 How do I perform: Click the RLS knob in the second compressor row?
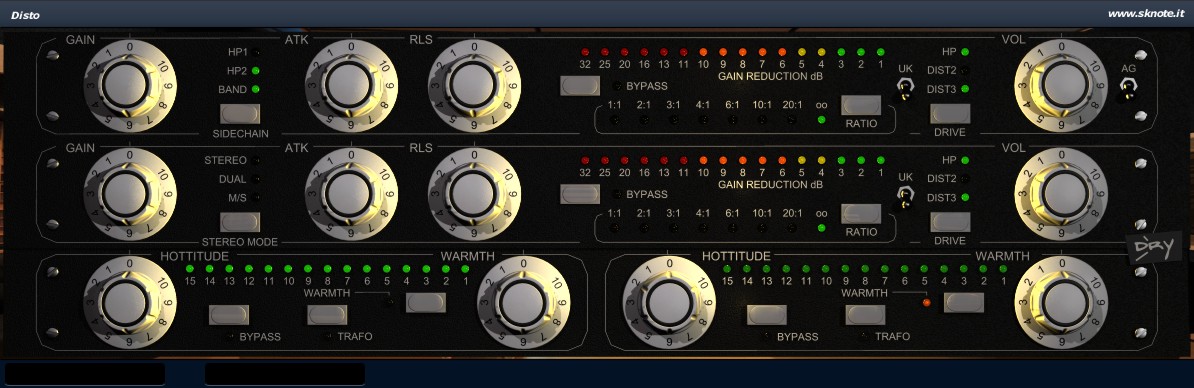coord(474,194)
